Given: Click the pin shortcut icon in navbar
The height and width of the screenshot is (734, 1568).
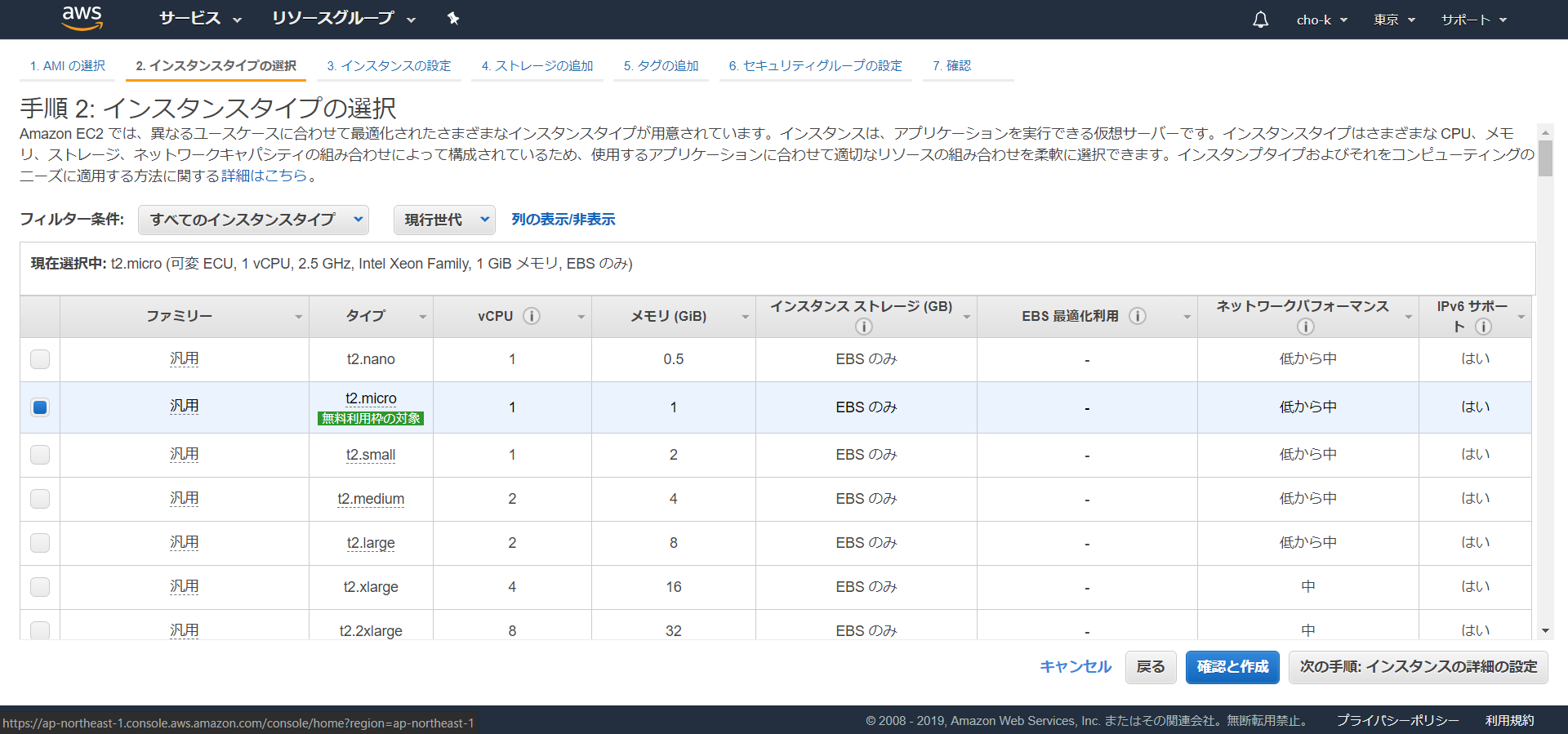Looking at the screenshot, I should [453, 19].
